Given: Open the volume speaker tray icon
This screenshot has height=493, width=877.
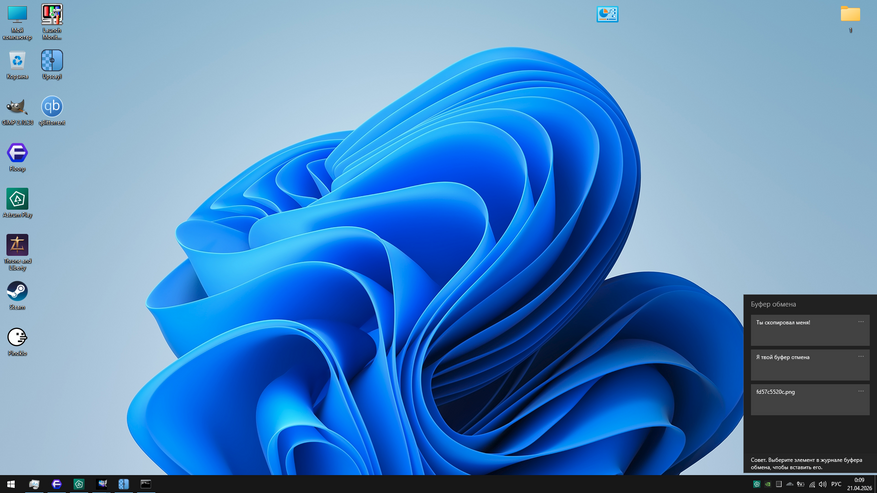Looking at the screenshot, I should click(822, 485).
